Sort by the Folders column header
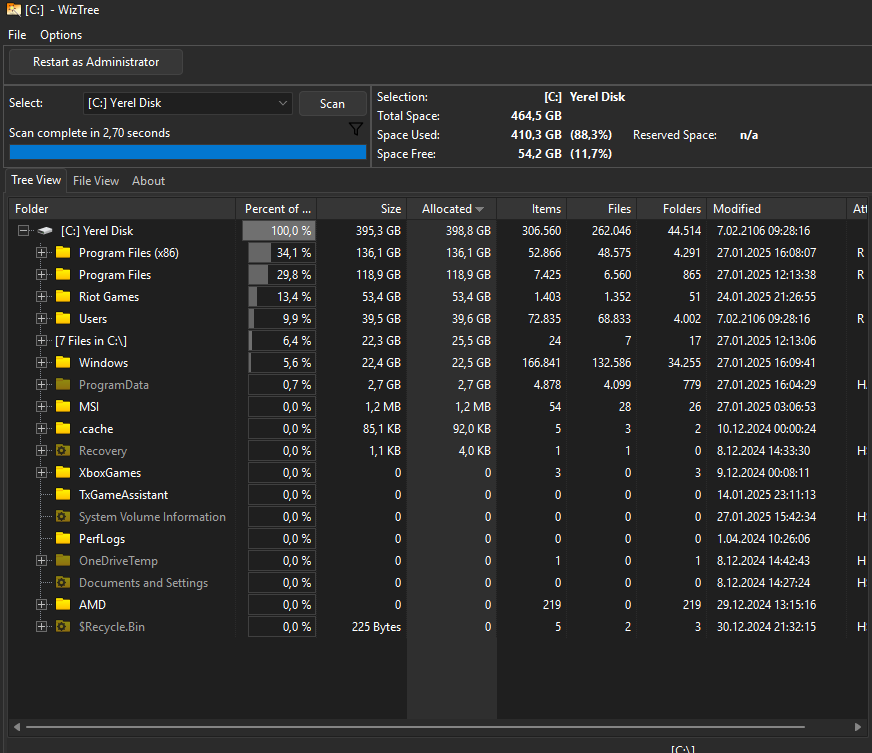The width and height of the screenshot is (872, 753). (672, 209)
